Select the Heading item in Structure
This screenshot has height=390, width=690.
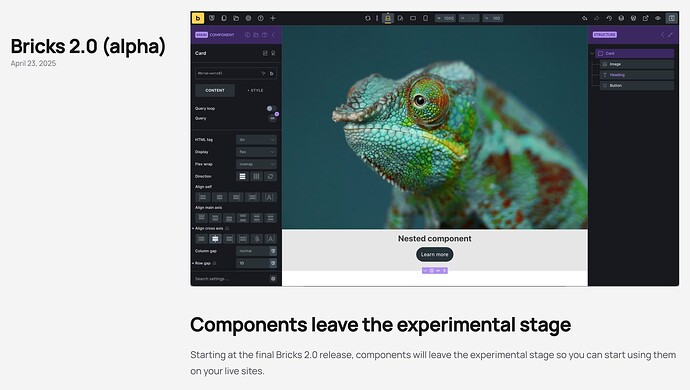click(x=637, y=75)
